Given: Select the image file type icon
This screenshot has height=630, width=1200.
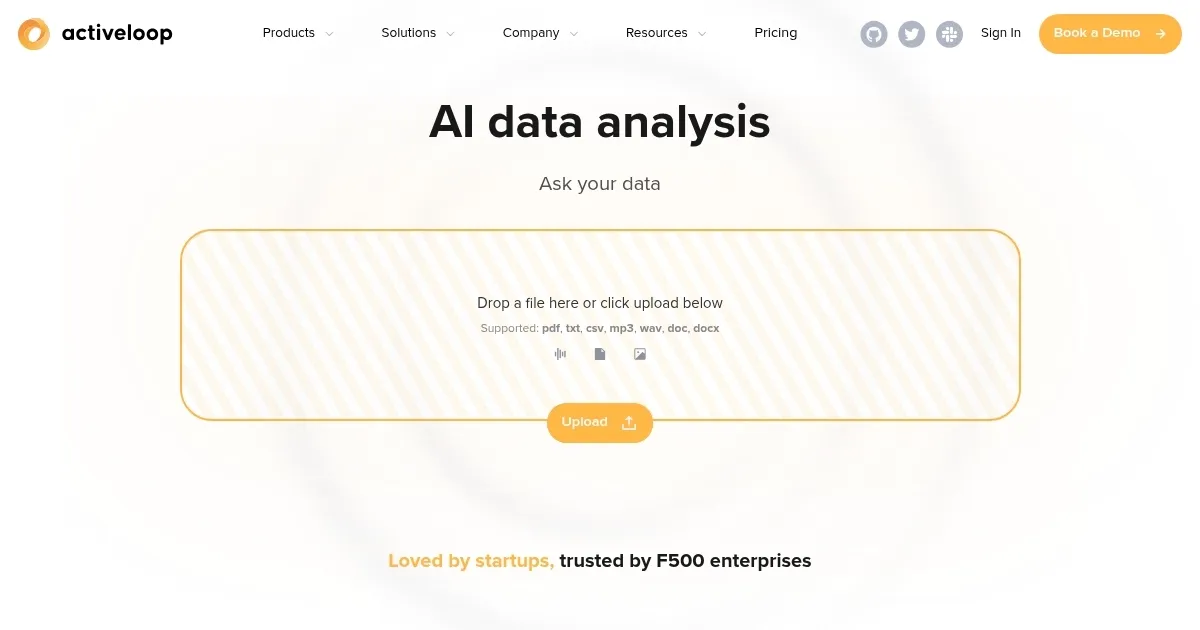Looking at the screenshot, I should pos(640,353).
